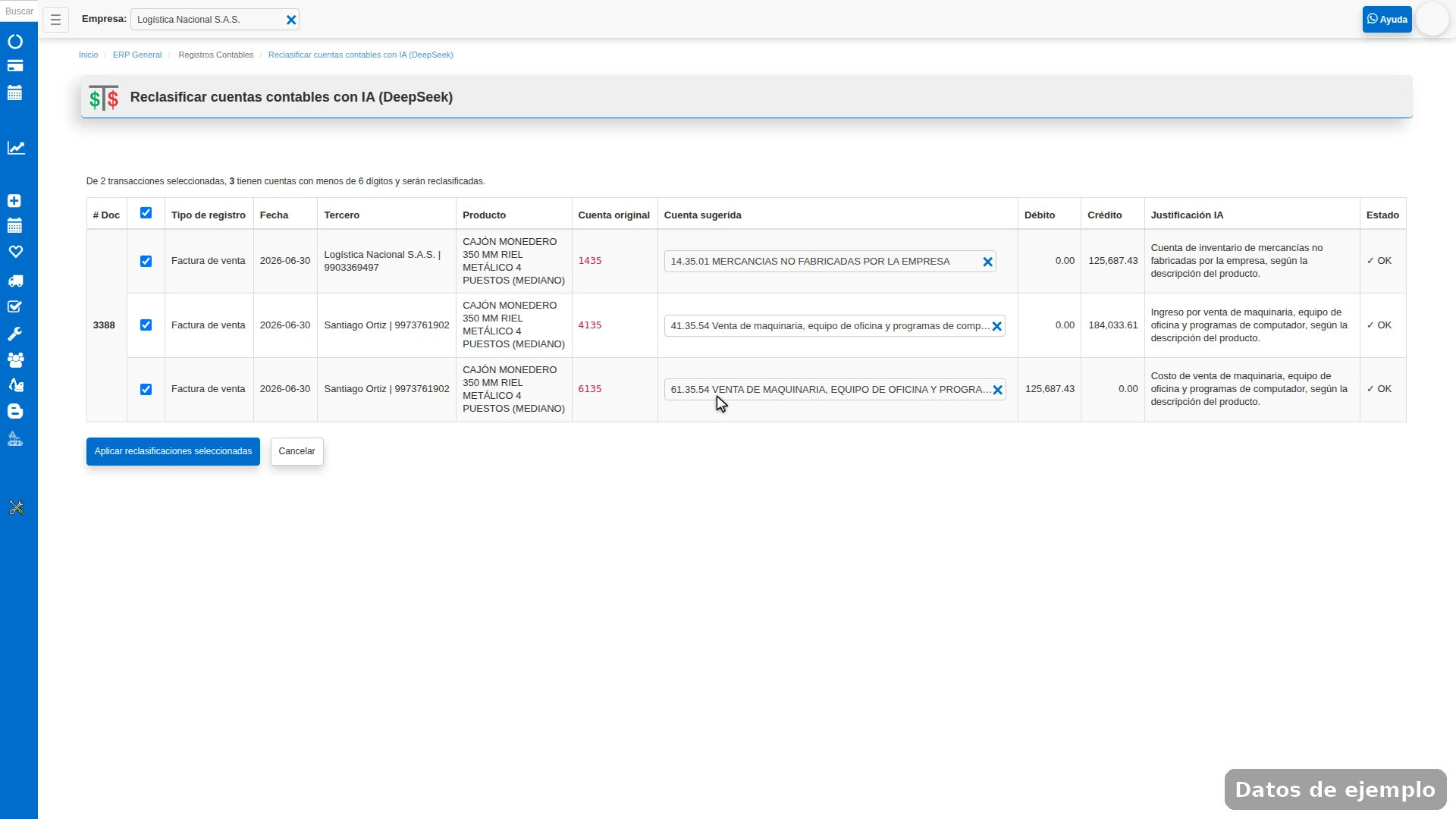Click the credit amount 125,687.43

pos(1113,261)
